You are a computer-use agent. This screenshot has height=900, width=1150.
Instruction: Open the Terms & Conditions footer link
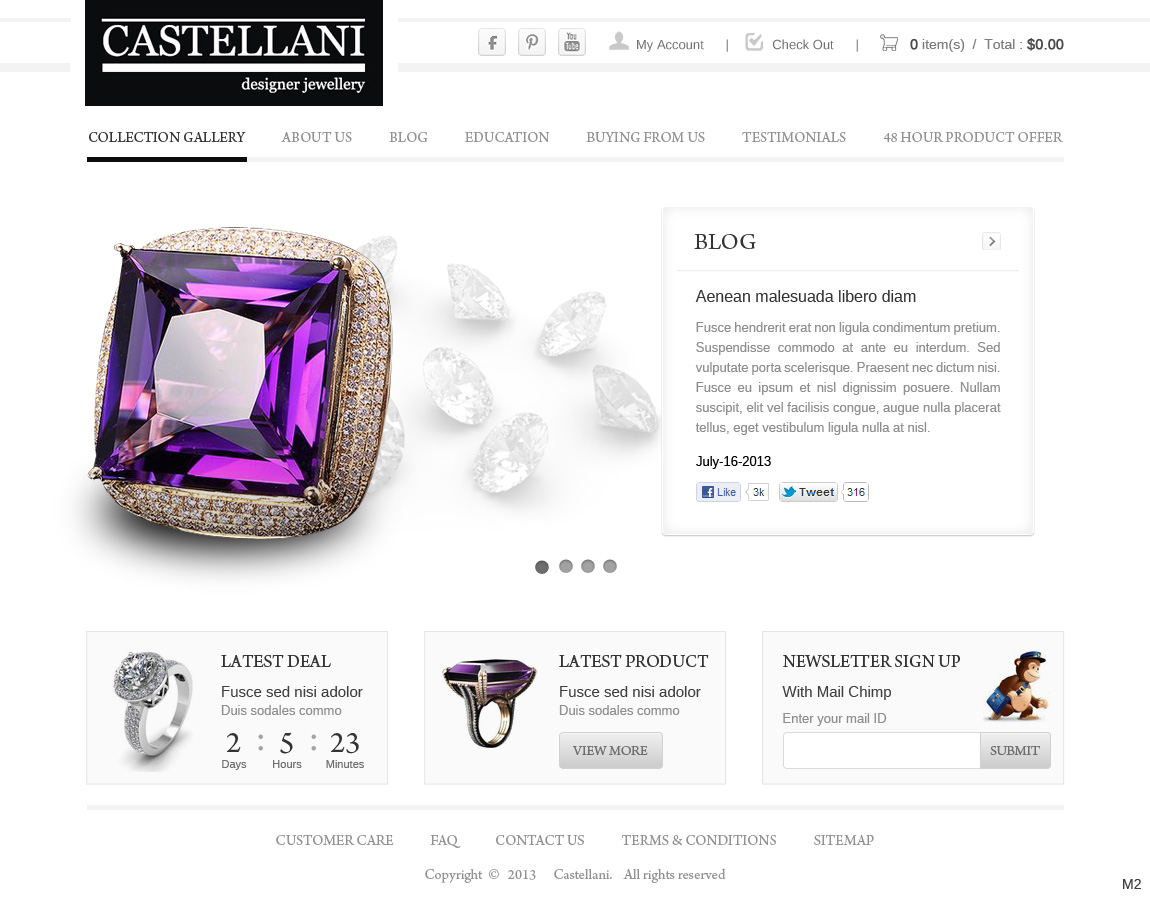point(699,840)
